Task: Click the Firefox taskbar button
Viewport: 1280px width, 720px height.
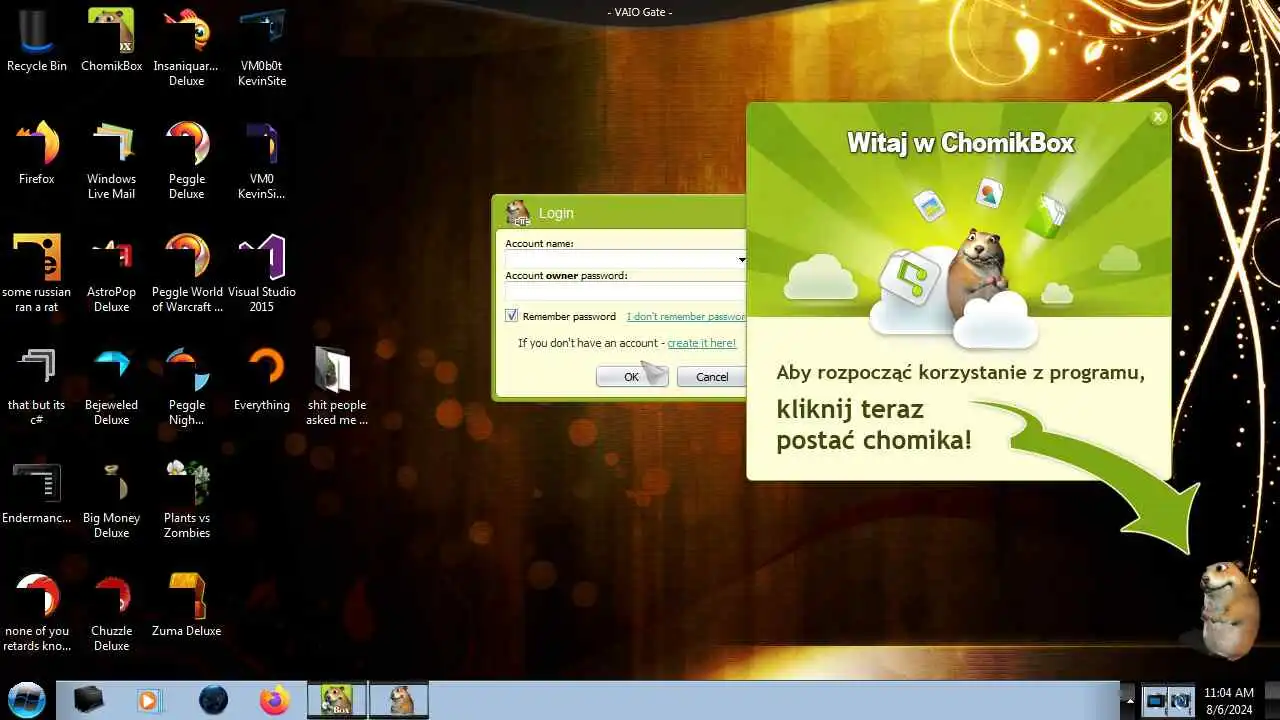Action: 274,700
